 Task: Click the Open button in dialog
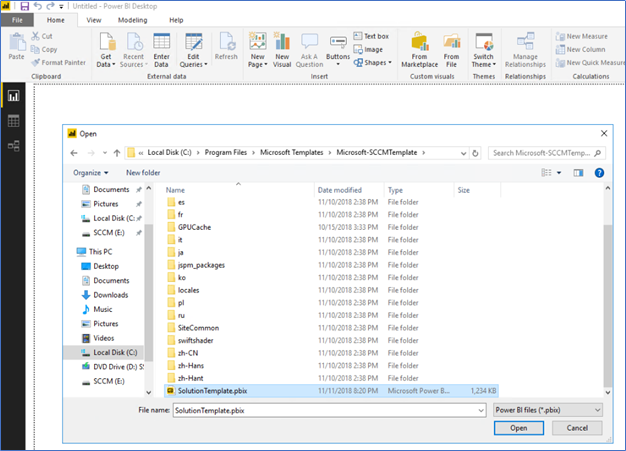pos(519,428)
